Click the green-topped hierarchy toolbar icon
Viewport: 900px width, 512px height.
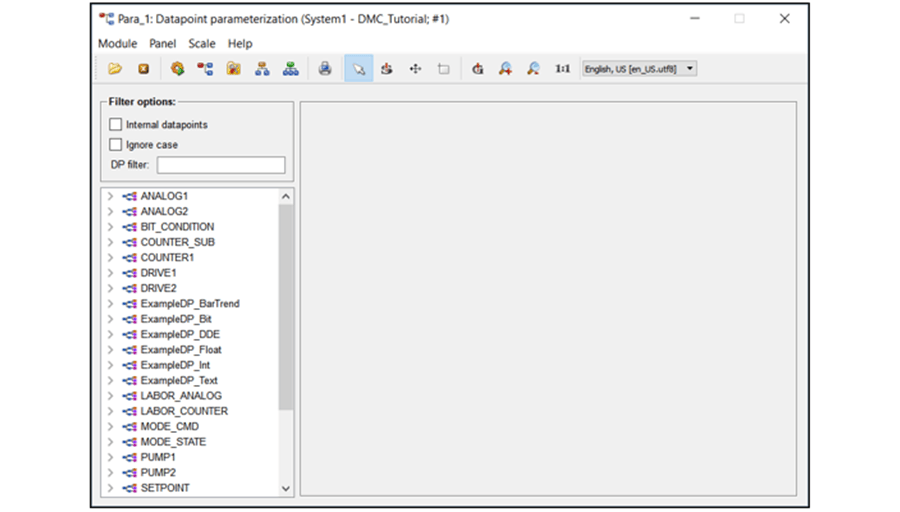[x=290, y=69]
